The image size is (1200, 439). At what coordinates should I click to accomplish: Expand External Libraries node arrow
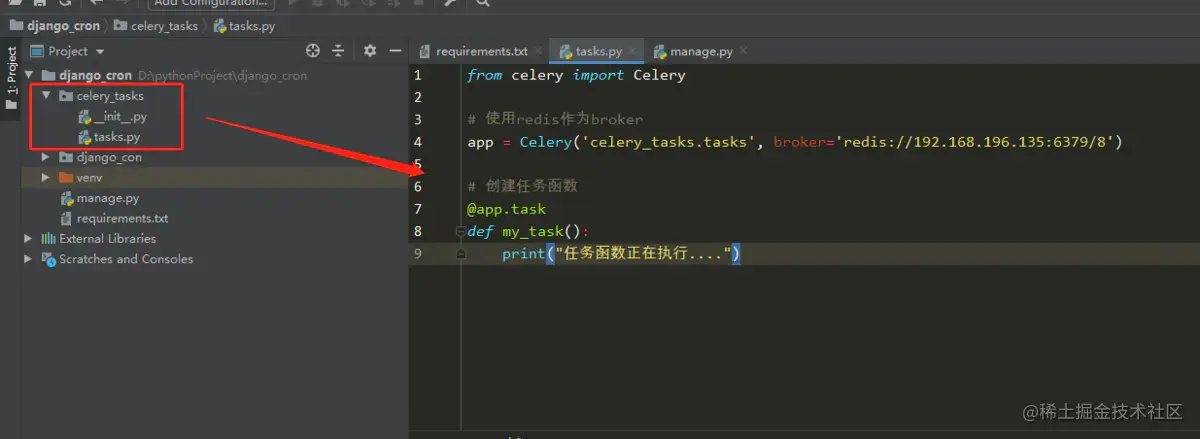[29, 239]
